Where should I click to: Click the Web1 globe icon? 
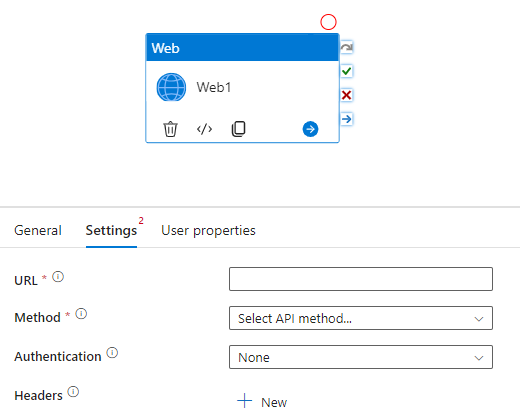pos(171,87)
